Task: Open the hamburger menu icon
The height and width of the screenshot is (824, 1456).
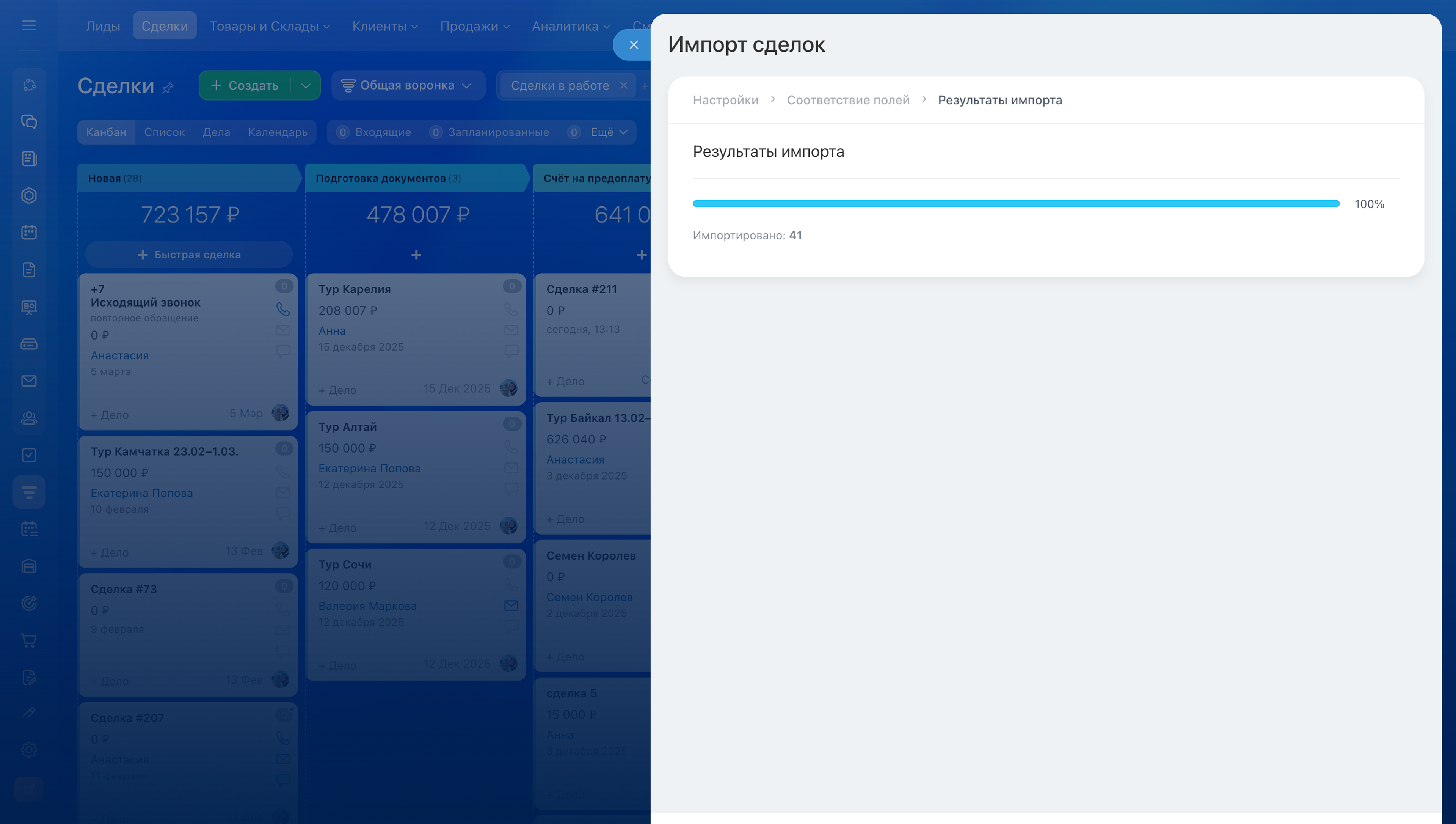Action: pos(29,25)
